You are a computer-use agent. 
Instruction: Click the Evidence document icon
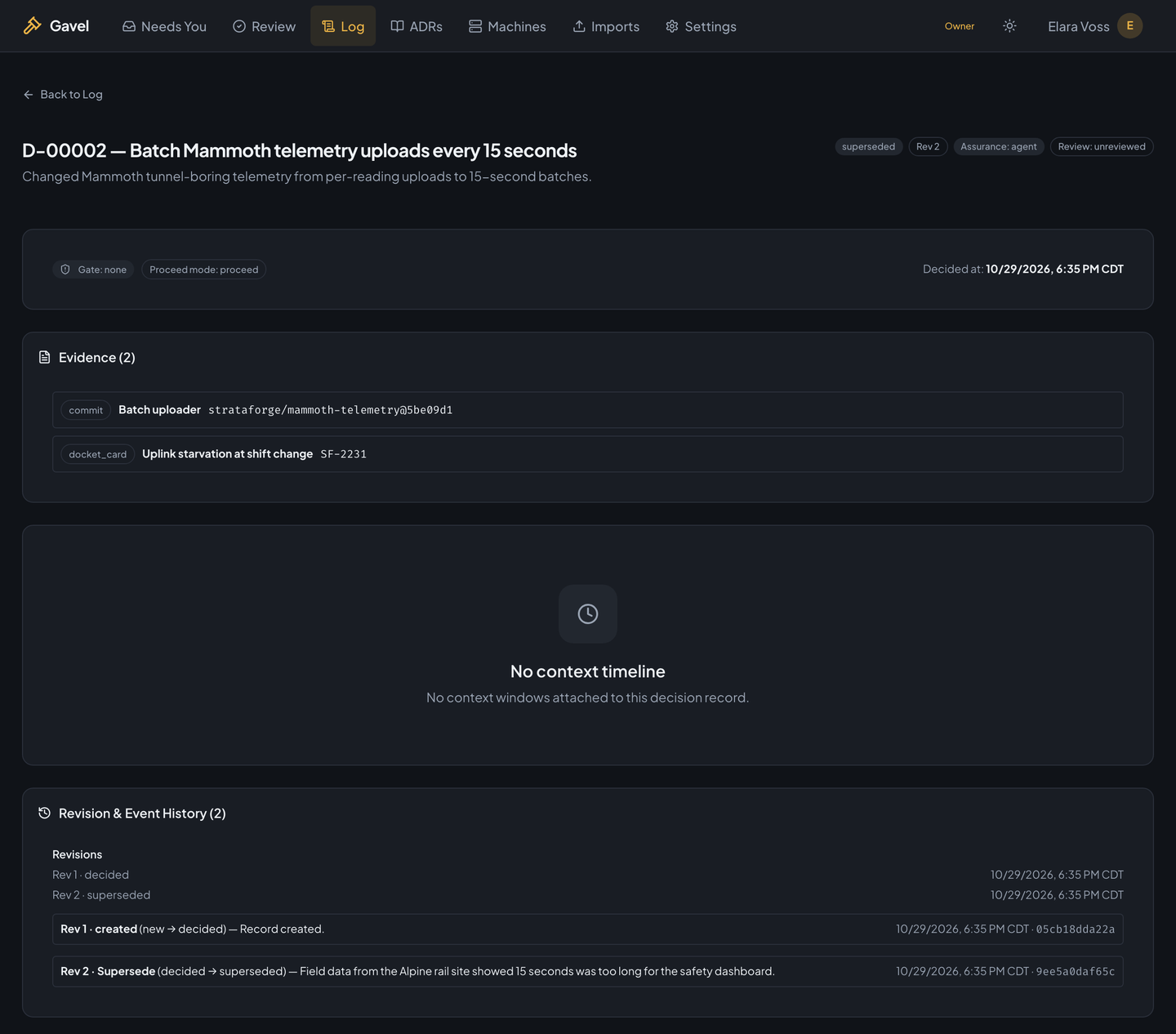click(45, 358)
